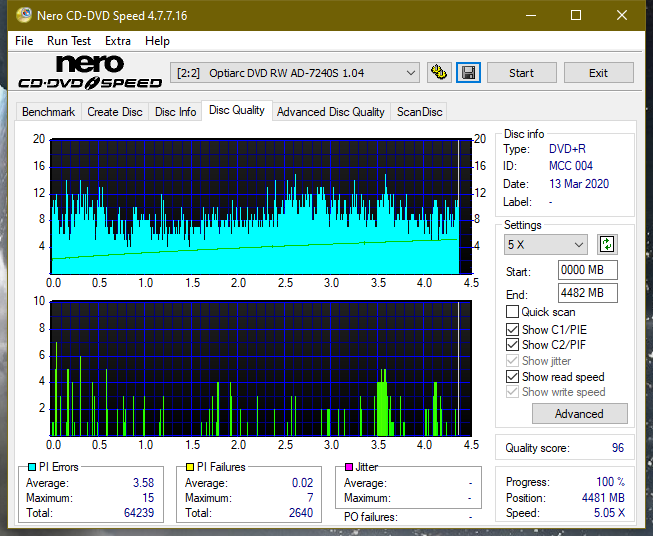The width and height of the screenshot is (653, 536).
Task: Click the Start position input field
Action: (x=588, y=270)
